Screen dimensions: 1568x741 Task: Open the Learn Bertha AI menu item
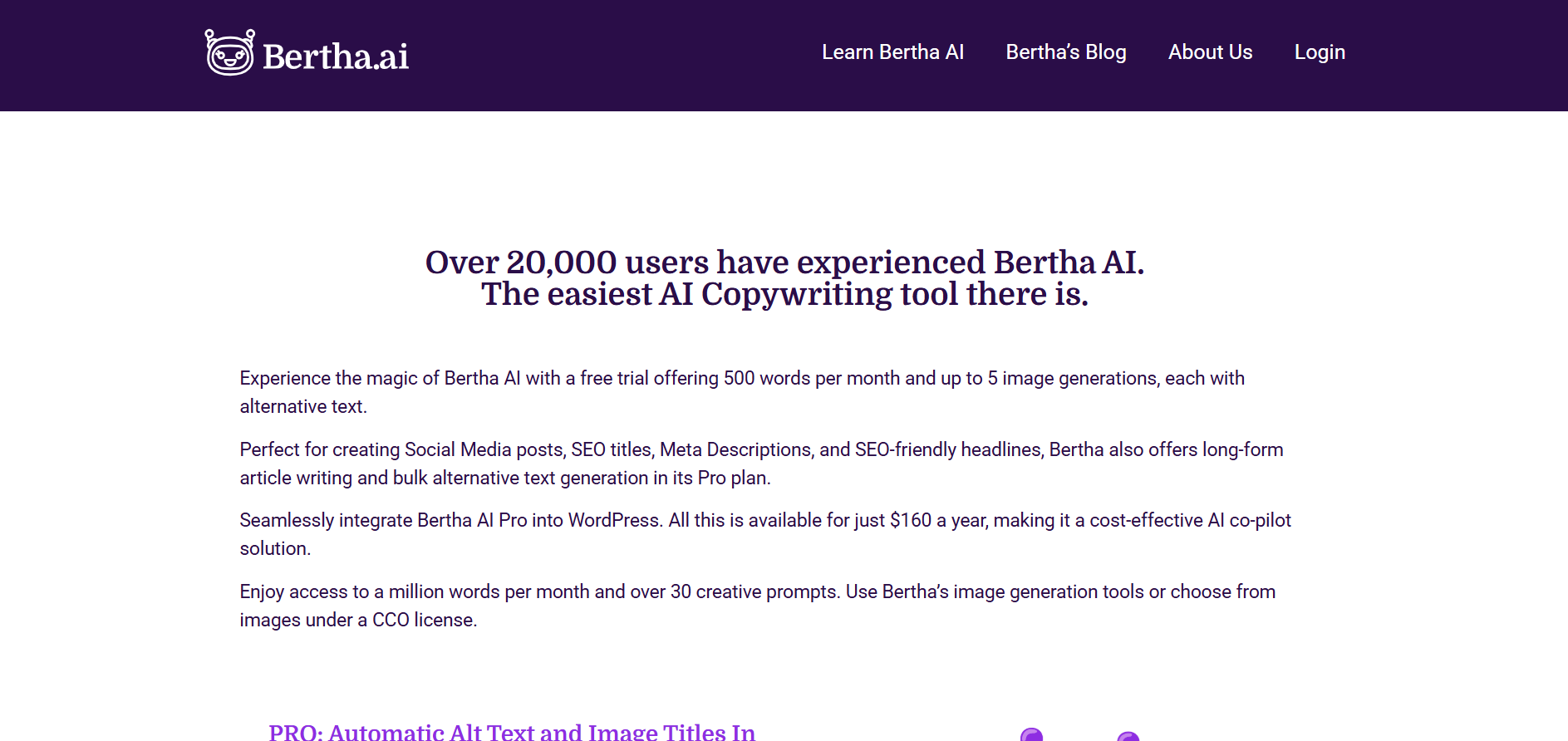[892, 52]
